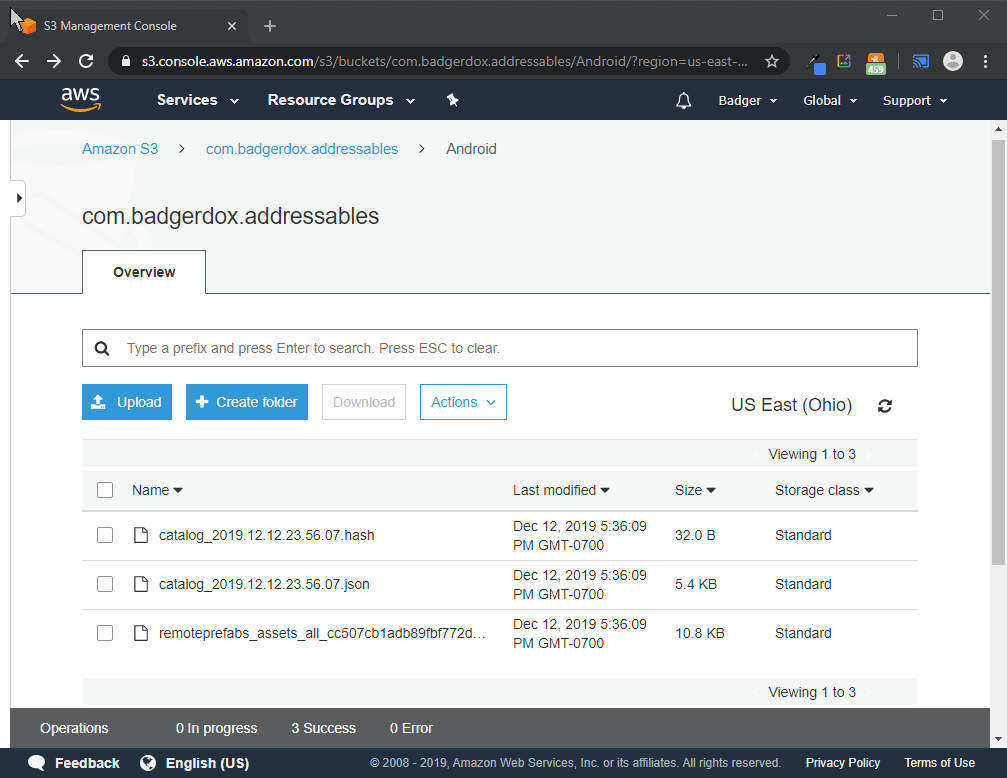1007x778 pixels.
Task: Switch to the S3 Management Console browser tab
Action: pos(126,26)
